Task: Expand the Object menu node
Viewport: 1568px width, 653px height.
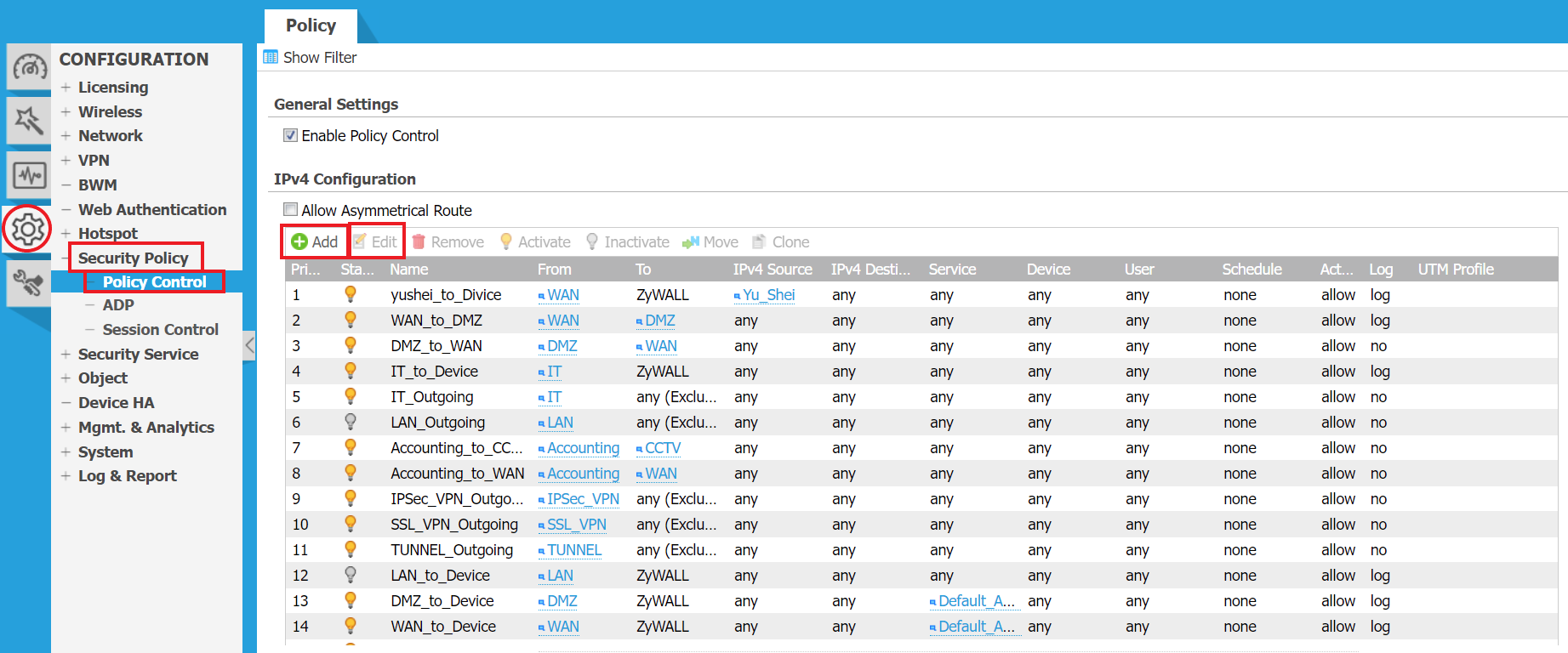Action: pyautogui.click(x=66, y=378)
